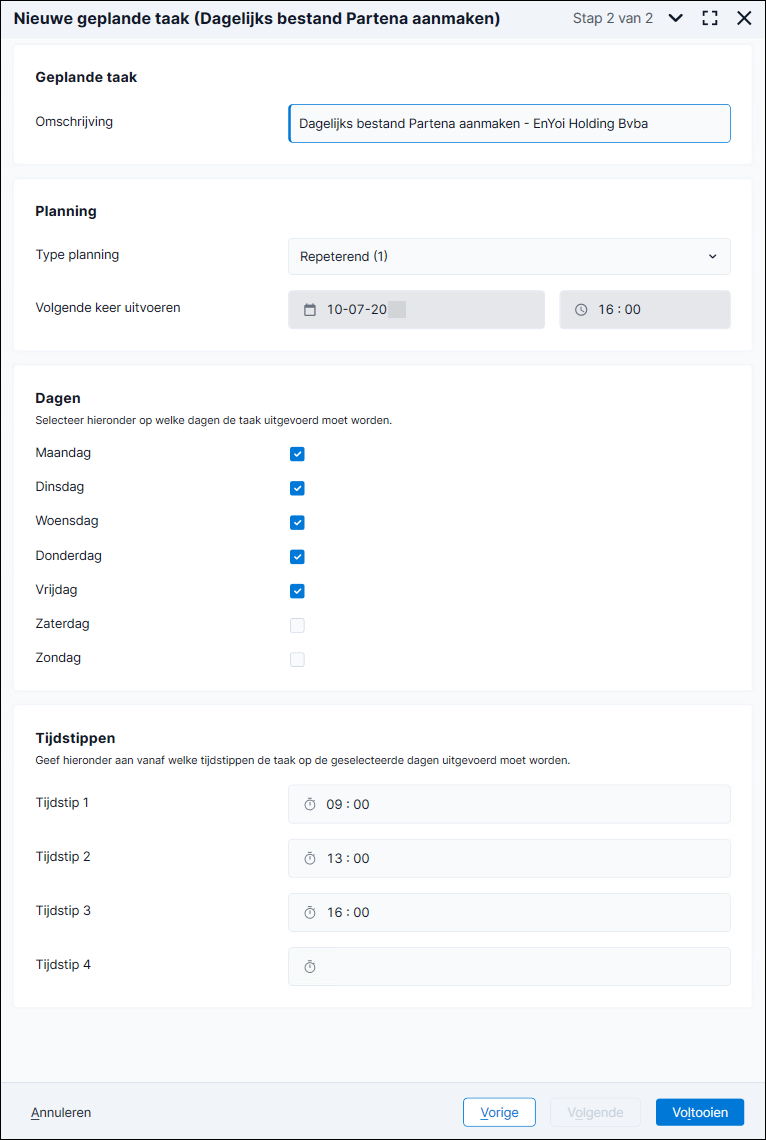
Task: Click the Omschrijving text field
Action: pyautogui.click(x=509, y=124)
